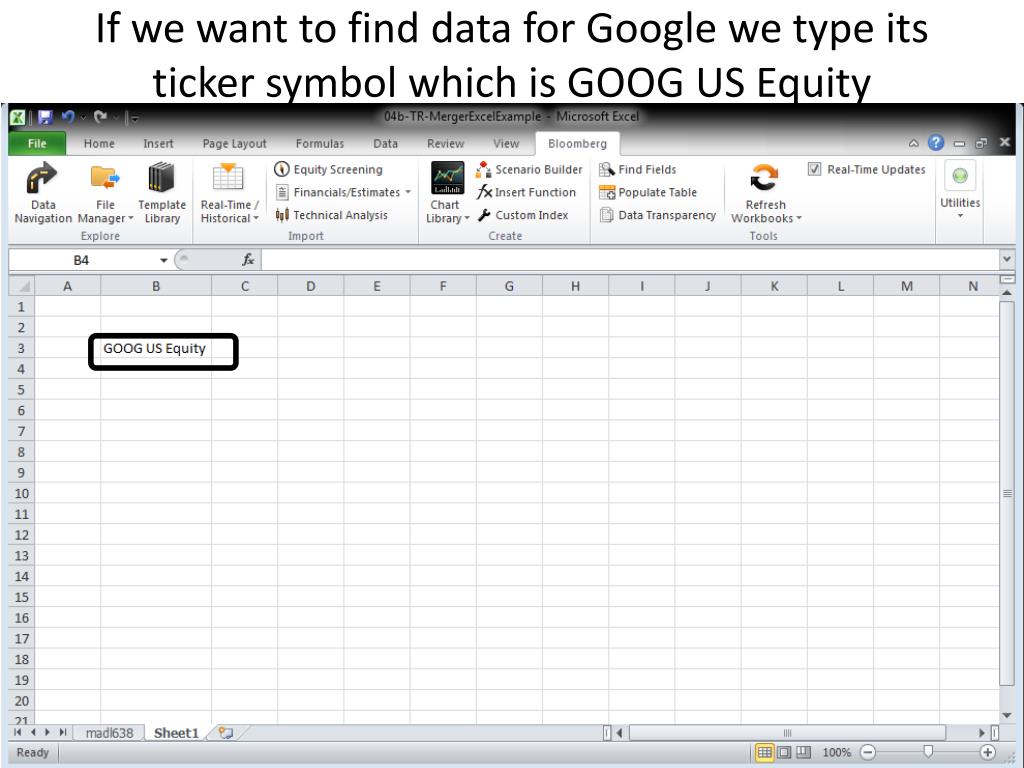Click the horizontal scrollbar track

tap(787, 733)
